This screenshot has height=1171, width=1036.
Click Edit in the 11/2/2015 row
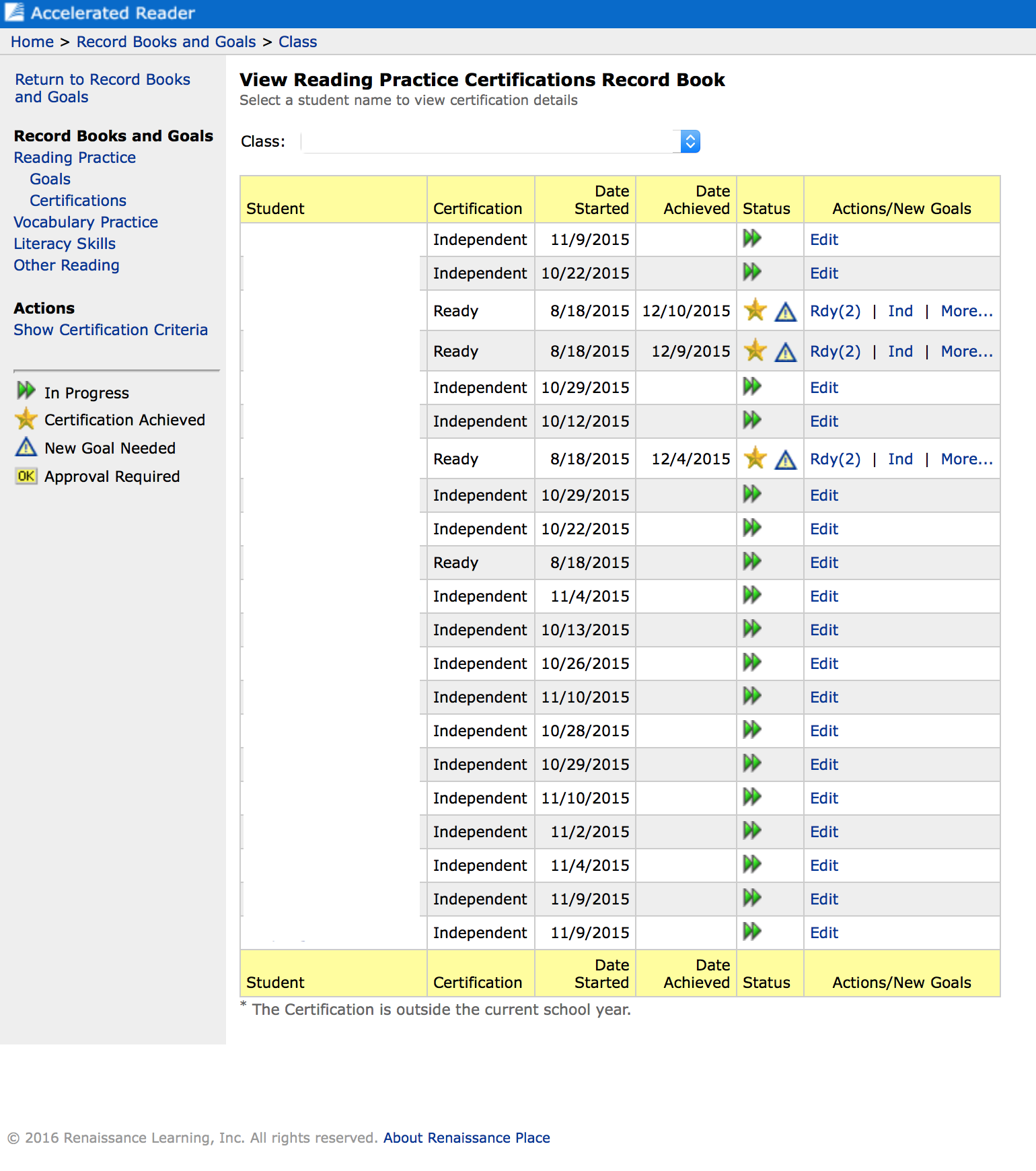[x=824, y=832]
